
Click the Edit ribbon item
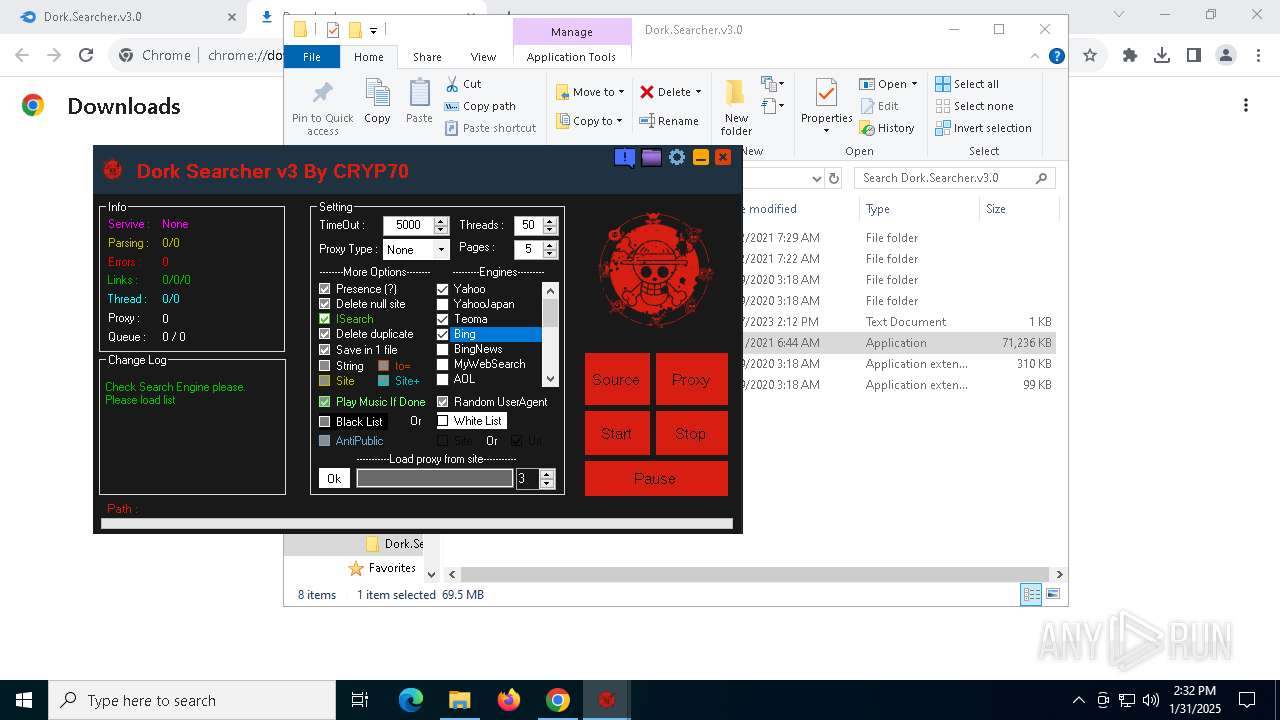tap(879, 106)
